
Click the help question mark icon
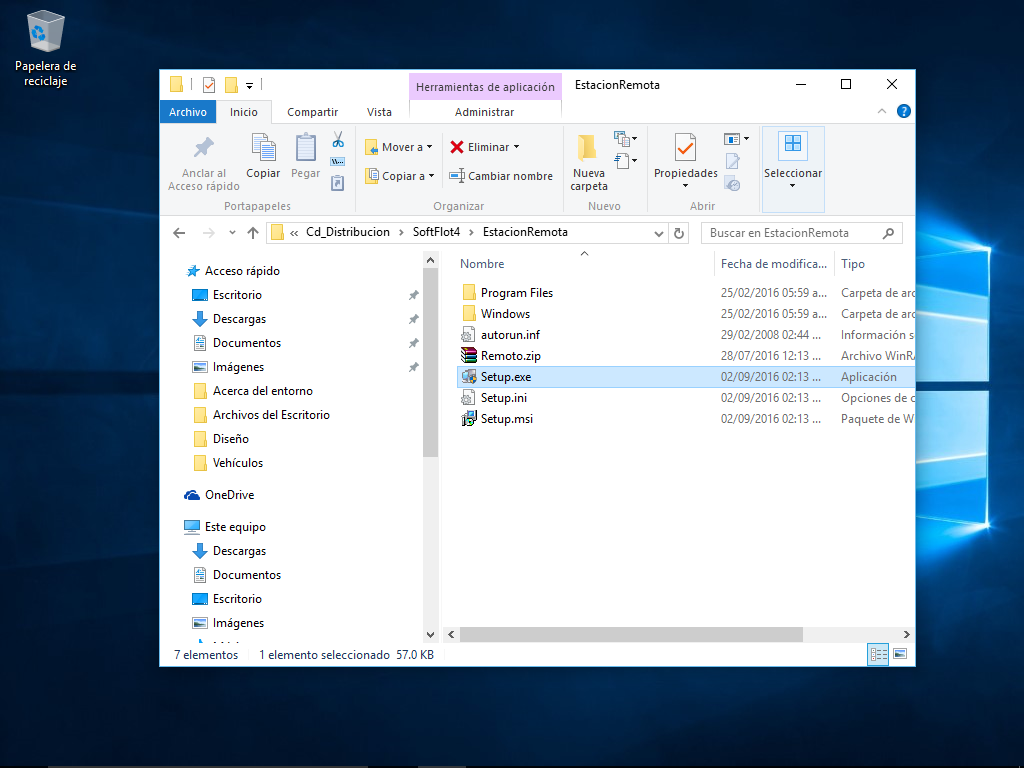click(903, 112)
